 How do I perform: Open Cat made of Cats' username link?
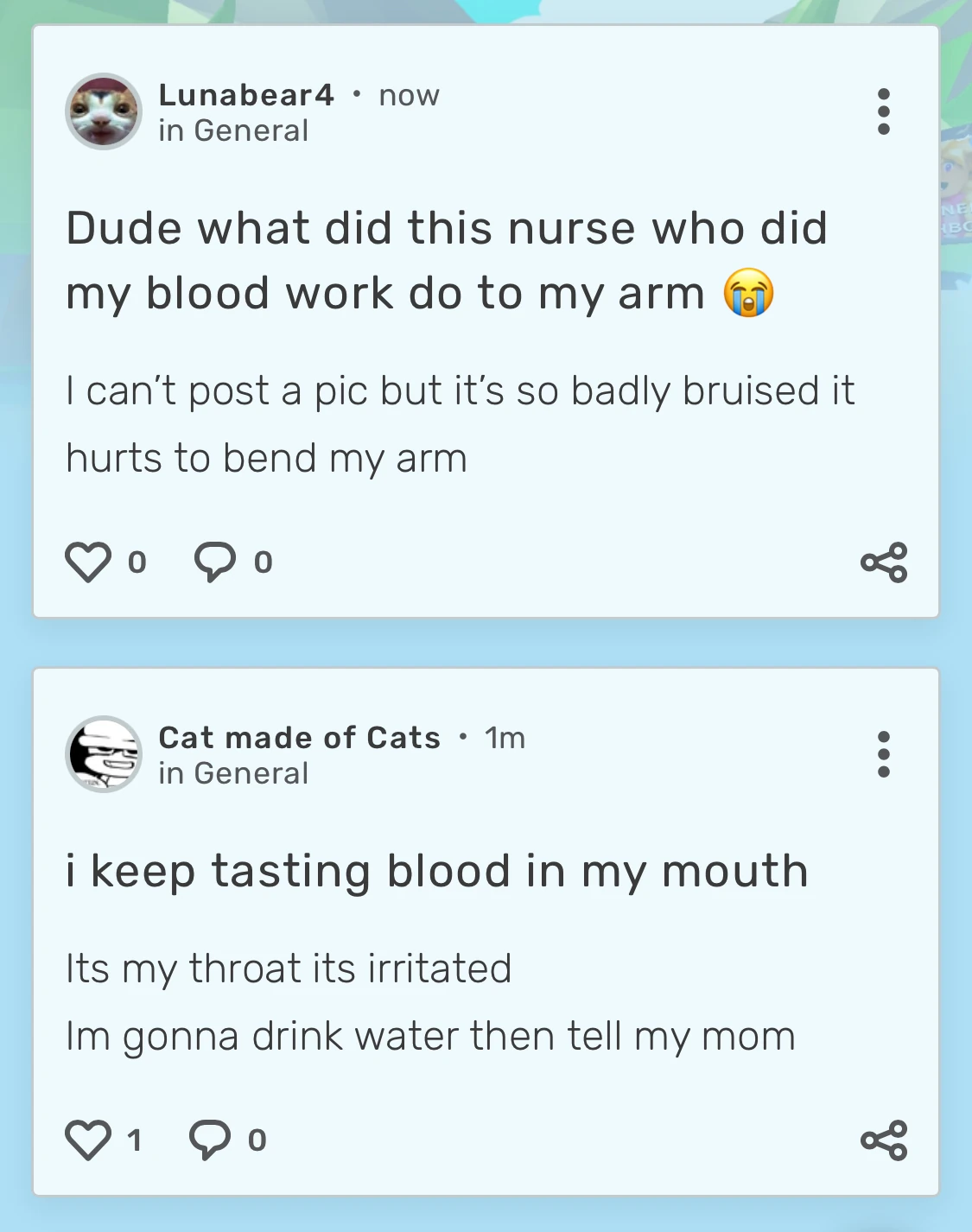click(x=299, y=738)
